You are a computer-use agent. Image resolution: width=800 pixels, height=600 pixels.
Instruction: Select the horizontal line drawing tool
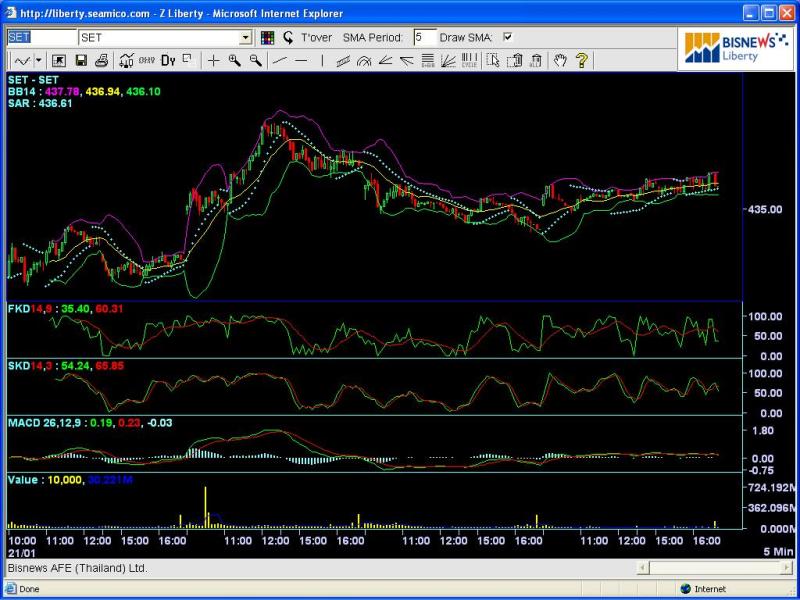coord(302,61)
